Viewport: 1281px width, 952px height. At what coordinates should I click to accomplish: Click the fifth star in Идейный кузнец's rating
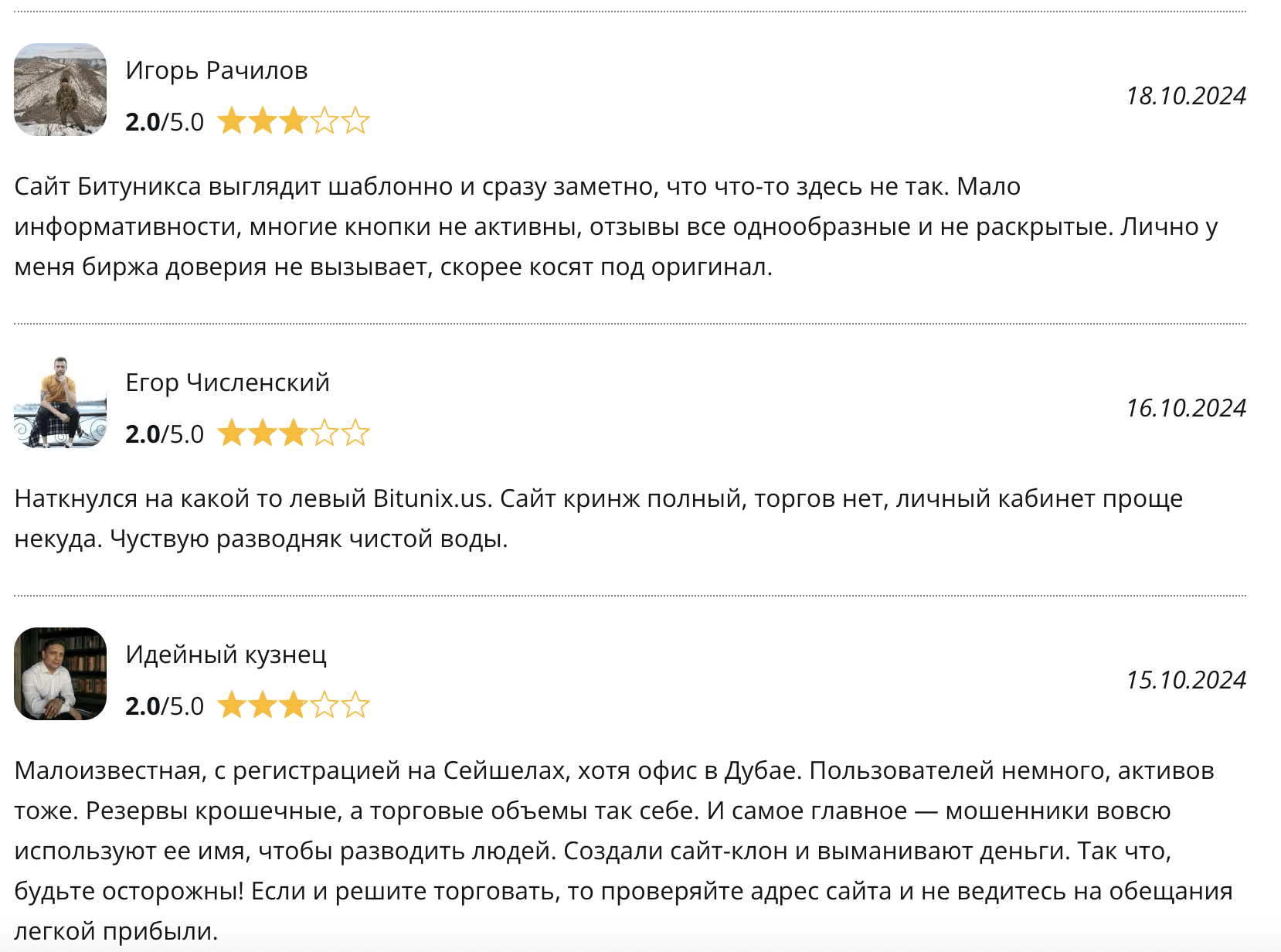point(355,705)
